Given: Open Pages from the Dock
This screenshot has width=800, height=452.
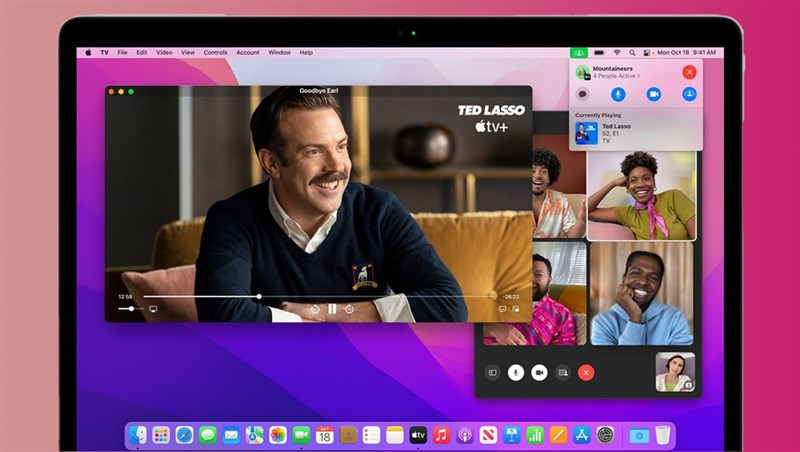Looking at the screenshot, I should pyautogui.click(x=558, y=435).
